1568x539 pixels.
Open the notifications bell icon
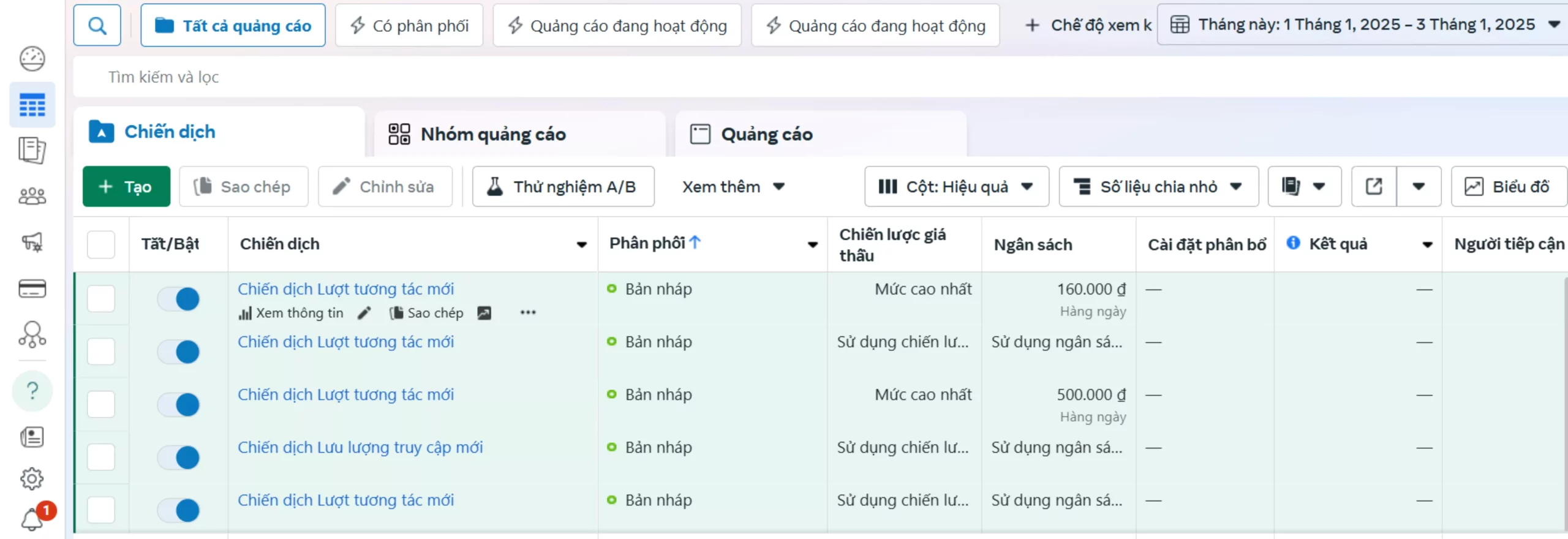point(32,519)
